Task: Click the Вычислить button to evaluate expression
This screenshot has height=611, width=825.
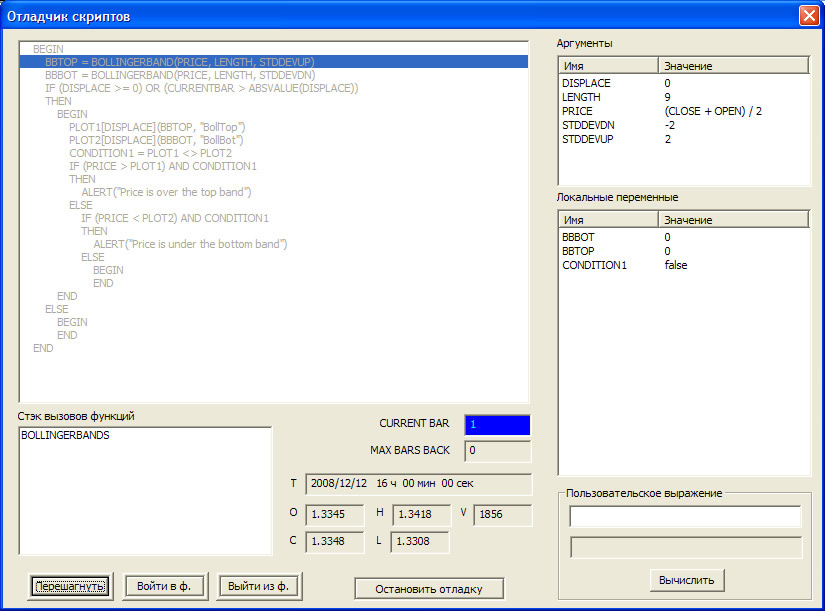Action: coord(688,580)
